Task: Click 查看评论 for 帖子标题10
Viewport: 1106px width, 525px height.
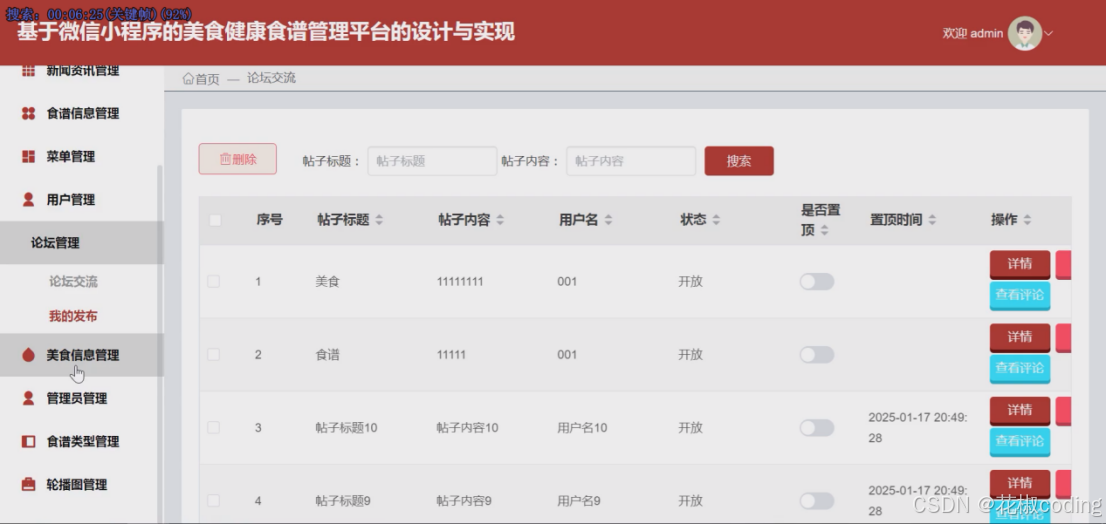Action: click(x=1020, y=441)
